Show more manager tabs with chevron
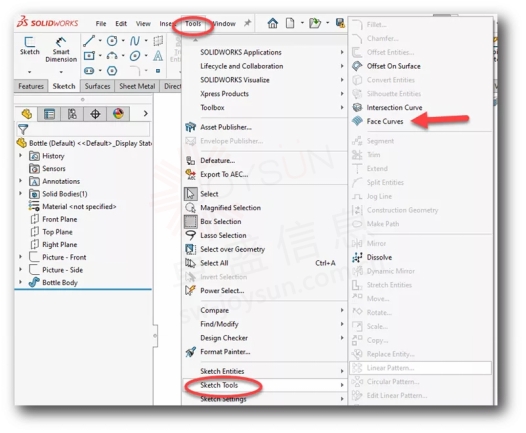 click(x=146, y=114)
